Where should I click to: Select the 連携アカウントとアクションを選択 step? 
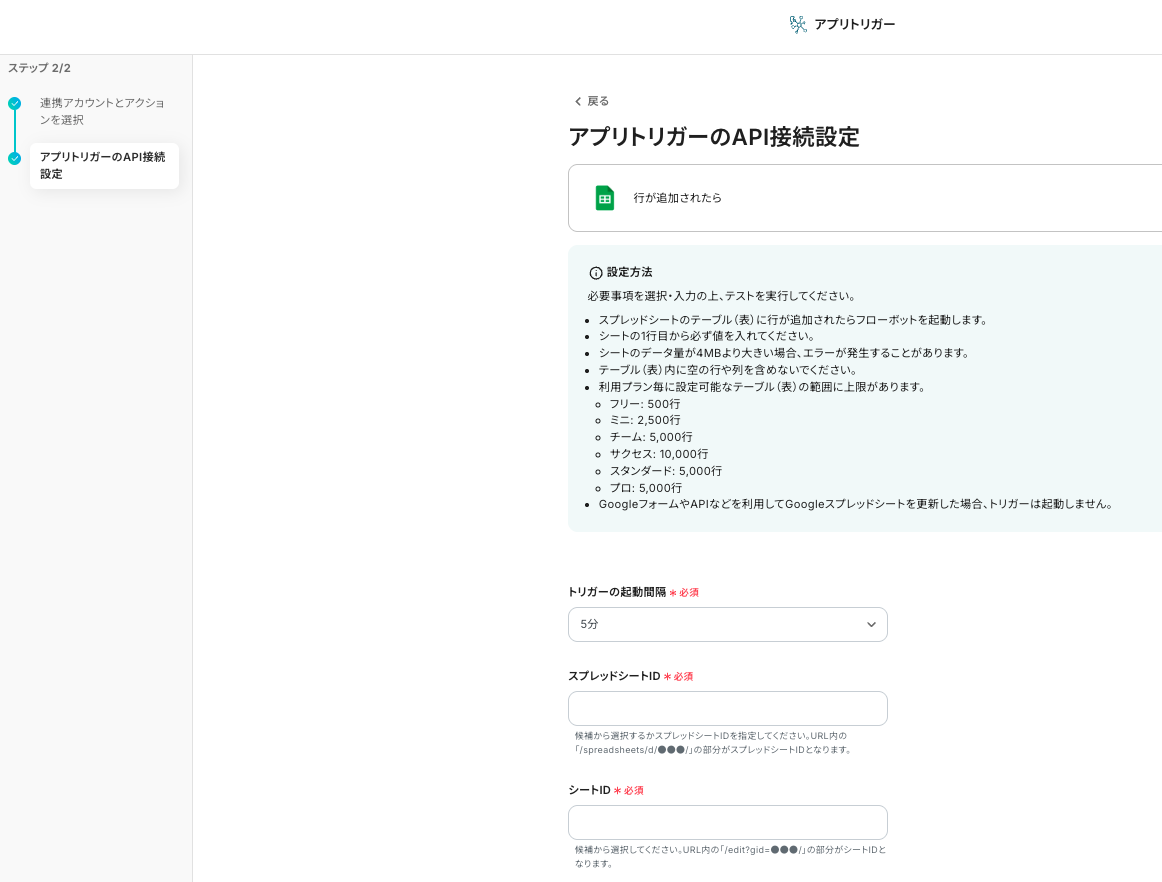pos(102,111)
